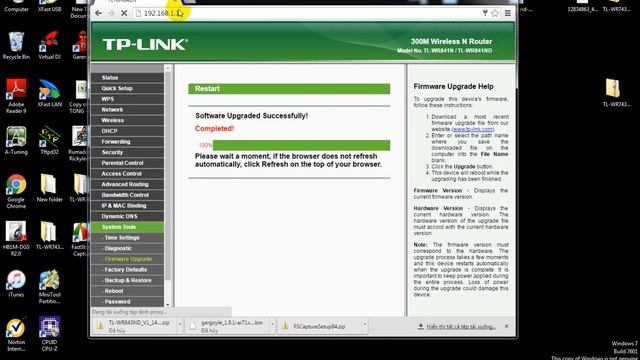The width and height of the screenshot is (640, 360).
Task: Open Norton Internet desktop icon
Action: pos(16,335)
